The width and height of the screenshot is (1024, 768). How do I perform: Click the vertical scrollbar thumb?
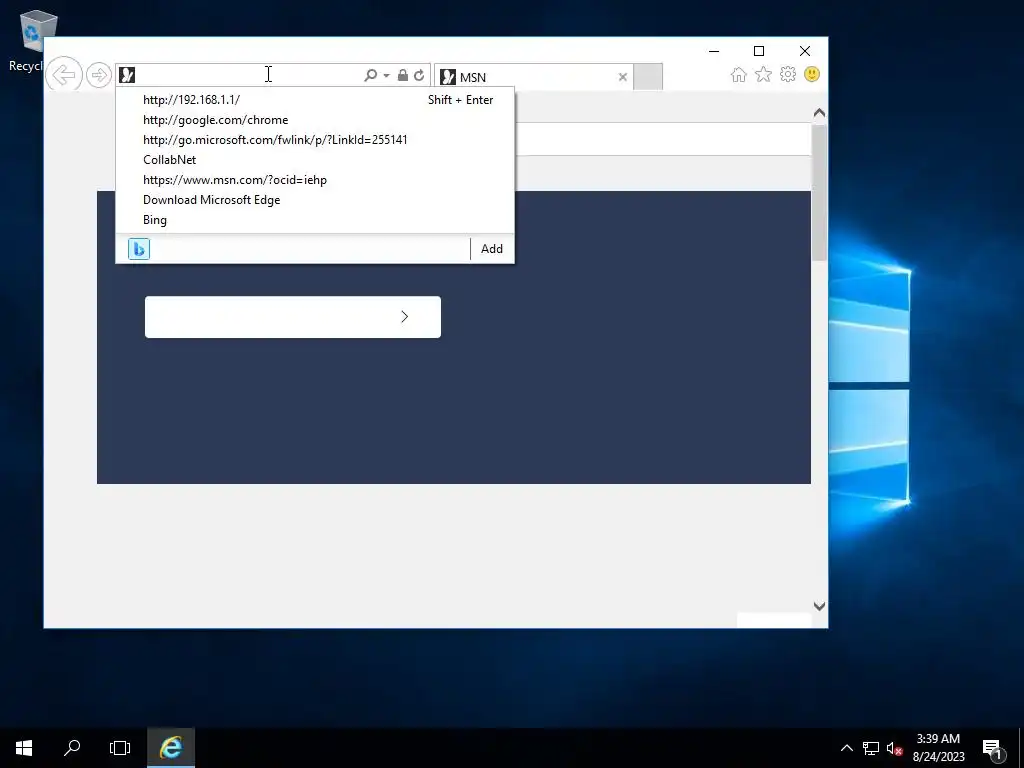[x=820, y=193]
